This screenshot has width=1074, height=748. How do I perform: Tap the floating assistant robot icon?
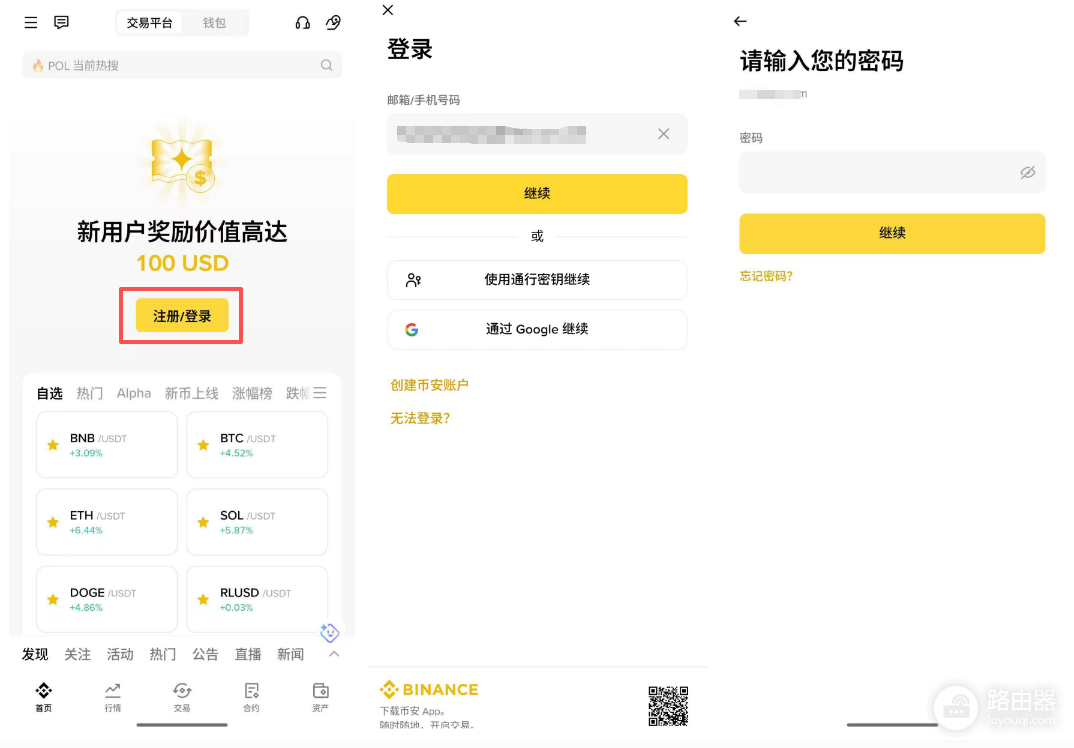click(x=329, y=633)
